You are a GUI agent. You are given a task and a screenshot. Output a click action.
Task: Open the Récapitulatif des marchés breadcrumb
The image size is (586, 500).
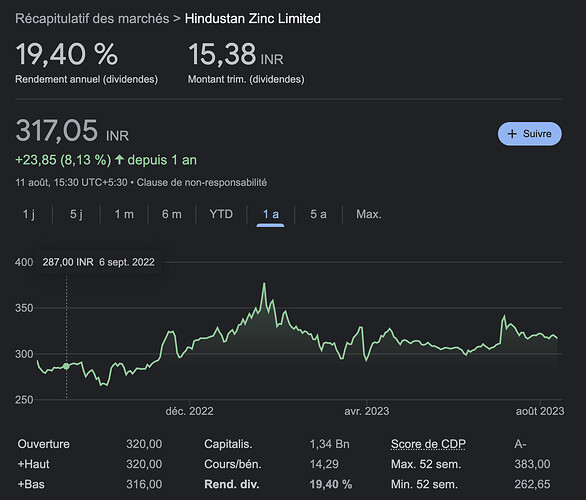click(x=92, y=19)
